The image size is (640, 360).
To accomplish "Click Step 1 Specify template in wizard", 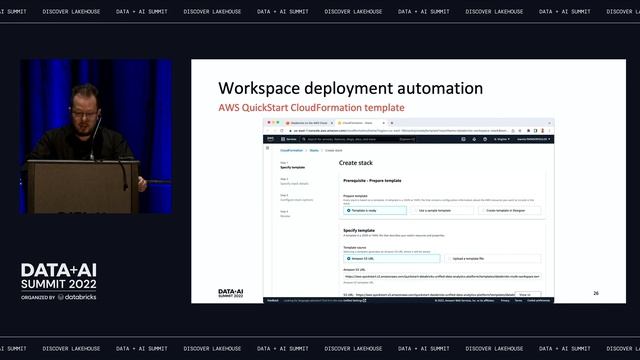I will (x=292, y=165).
